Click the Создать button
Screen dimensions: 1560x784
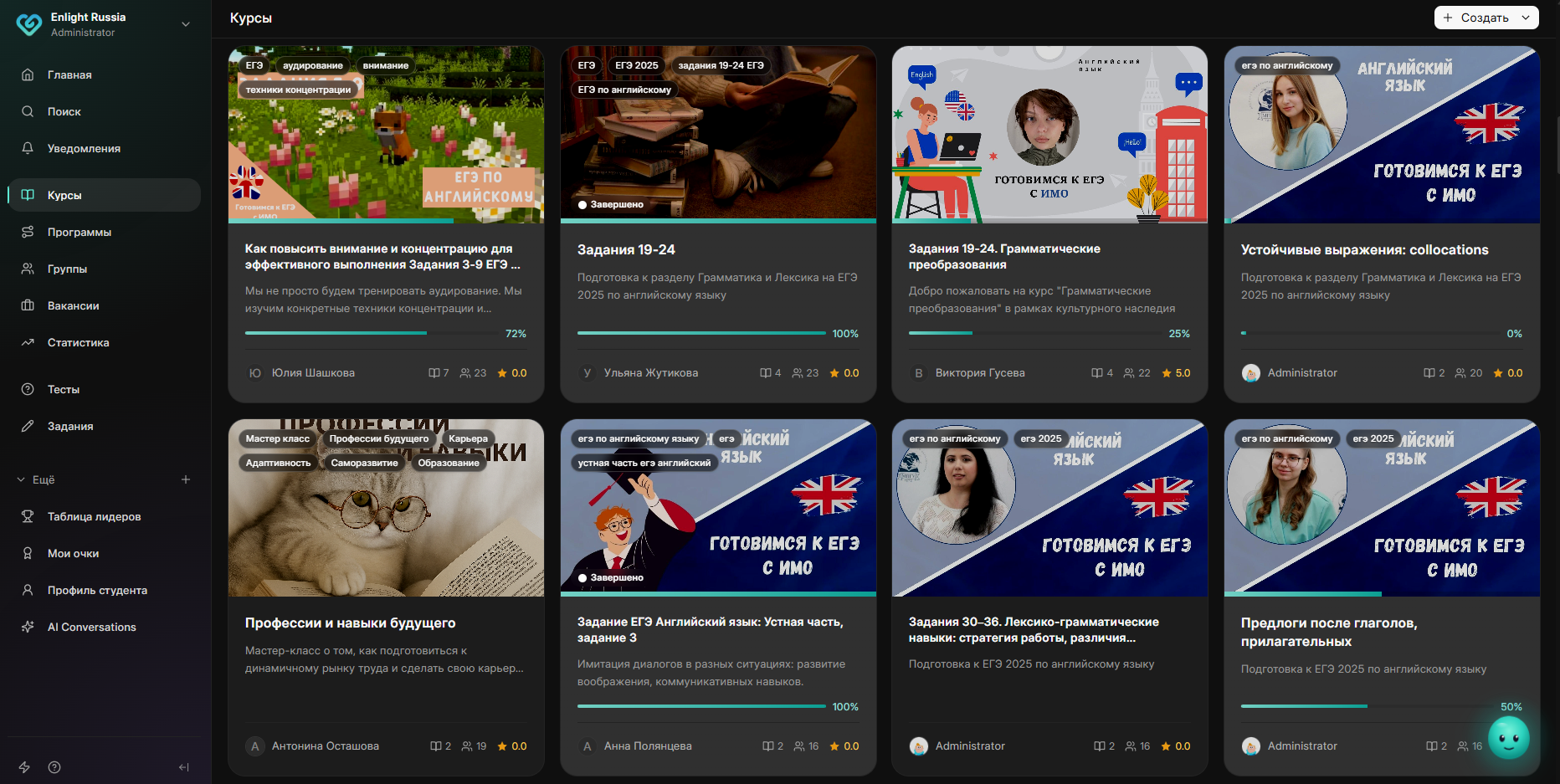1475,18
